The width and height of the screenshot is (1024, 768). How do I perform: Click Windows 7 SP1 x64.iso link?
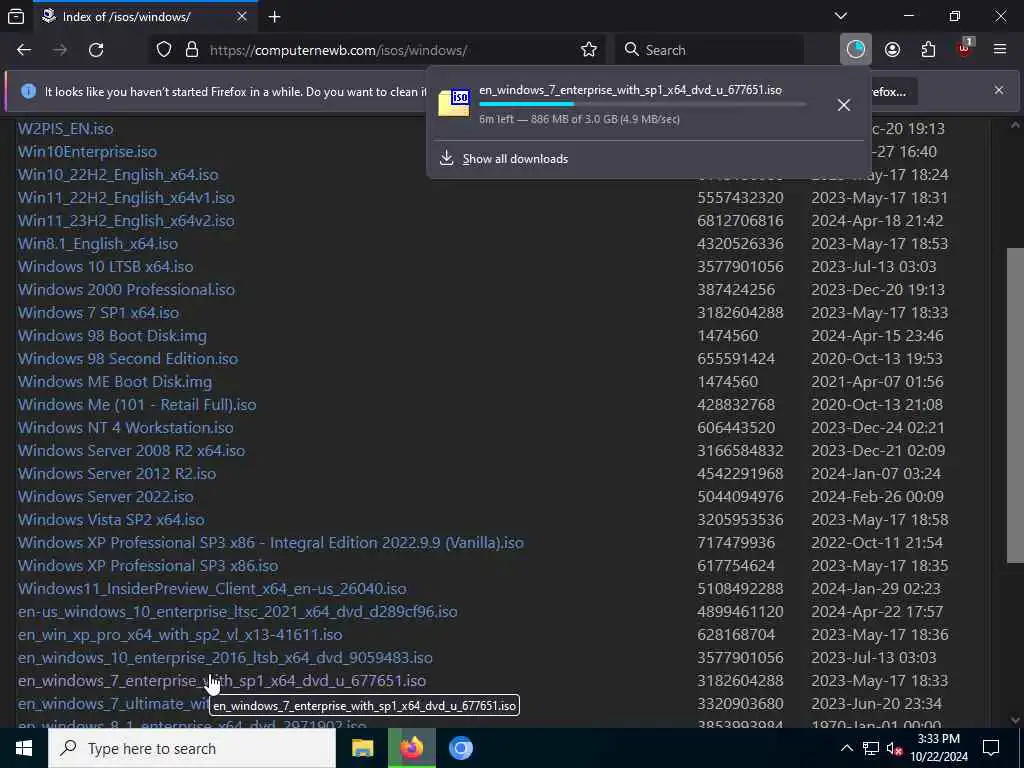pos(99,312)
